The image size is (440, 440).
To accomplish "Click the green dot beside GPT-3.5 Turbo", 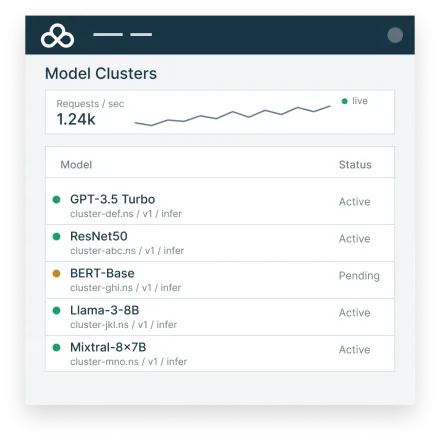I will tap(57, 199).
